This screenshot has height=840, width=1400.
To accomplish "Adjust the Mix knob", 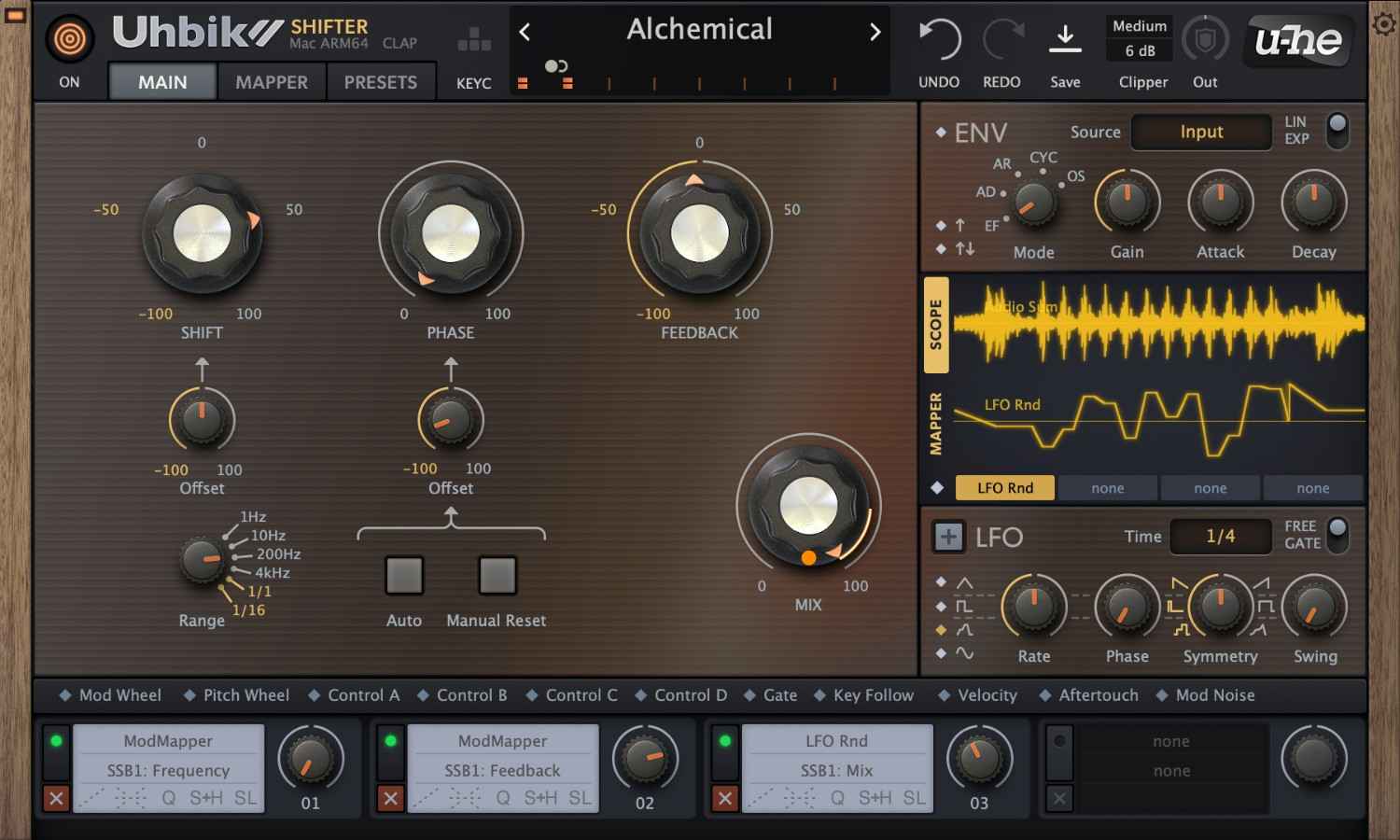I will pyautogui.click(x=808, y=506).
